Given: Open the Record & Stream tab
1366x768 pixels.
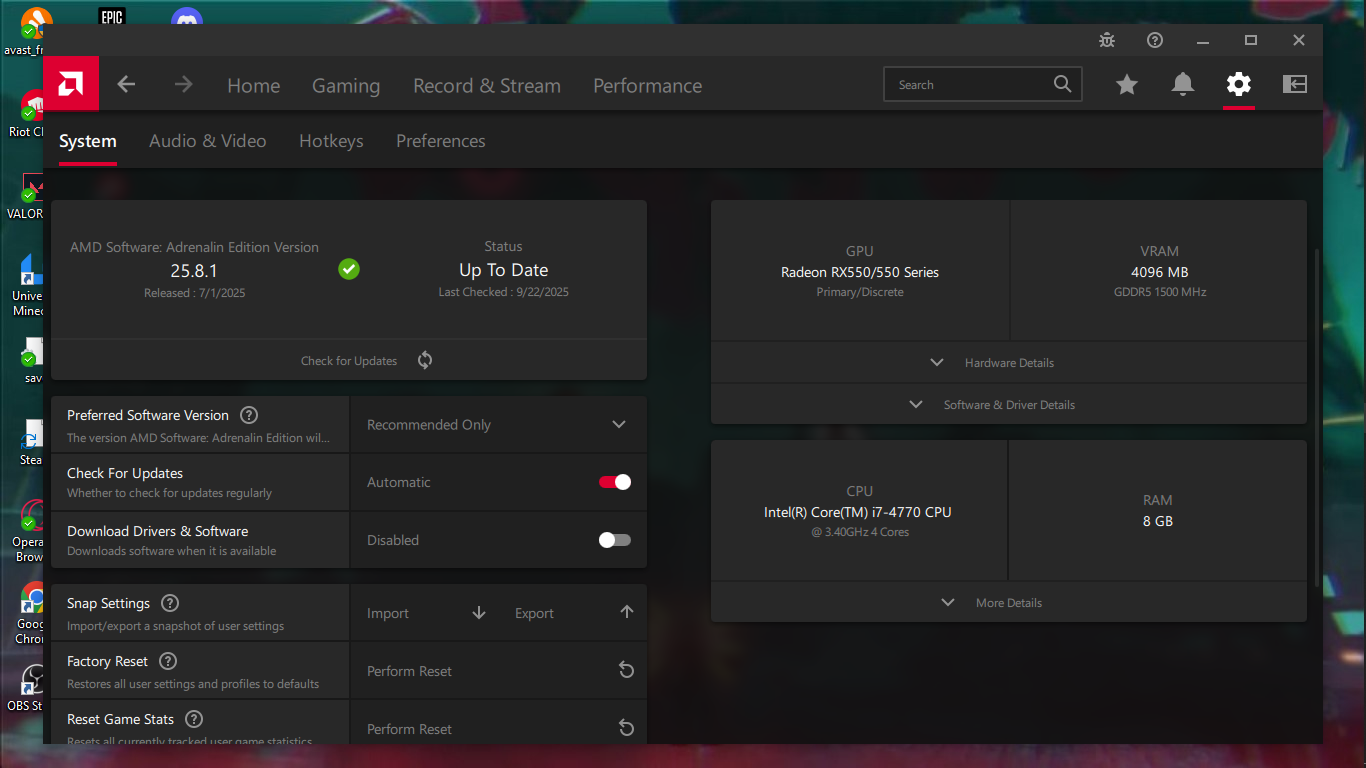Looking at the screenshot, I should (487, 86).
